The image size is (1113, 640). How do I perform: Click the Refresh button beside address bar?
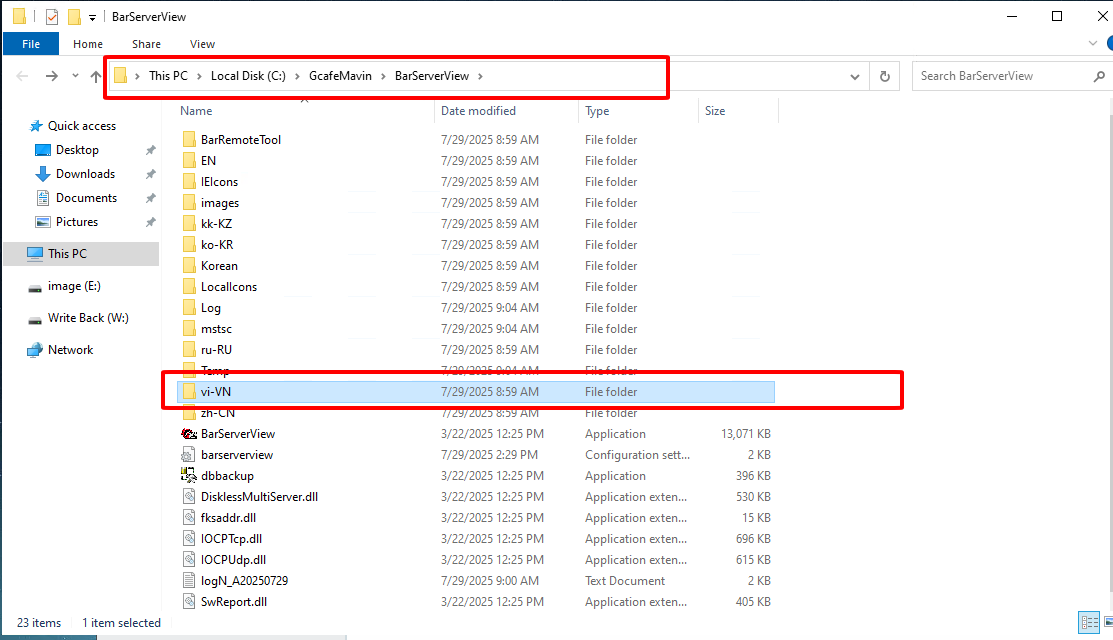tap(884, 76)
